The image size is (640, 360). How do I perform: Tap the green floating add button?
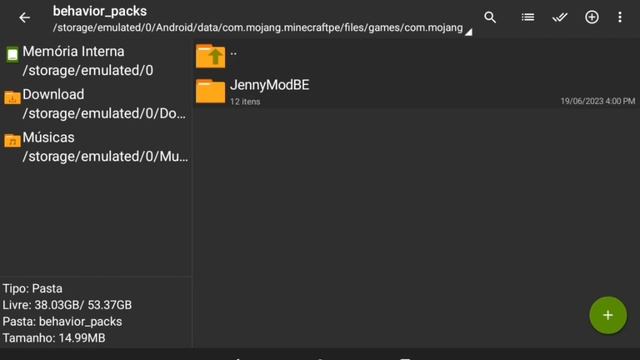pos(608,315)
